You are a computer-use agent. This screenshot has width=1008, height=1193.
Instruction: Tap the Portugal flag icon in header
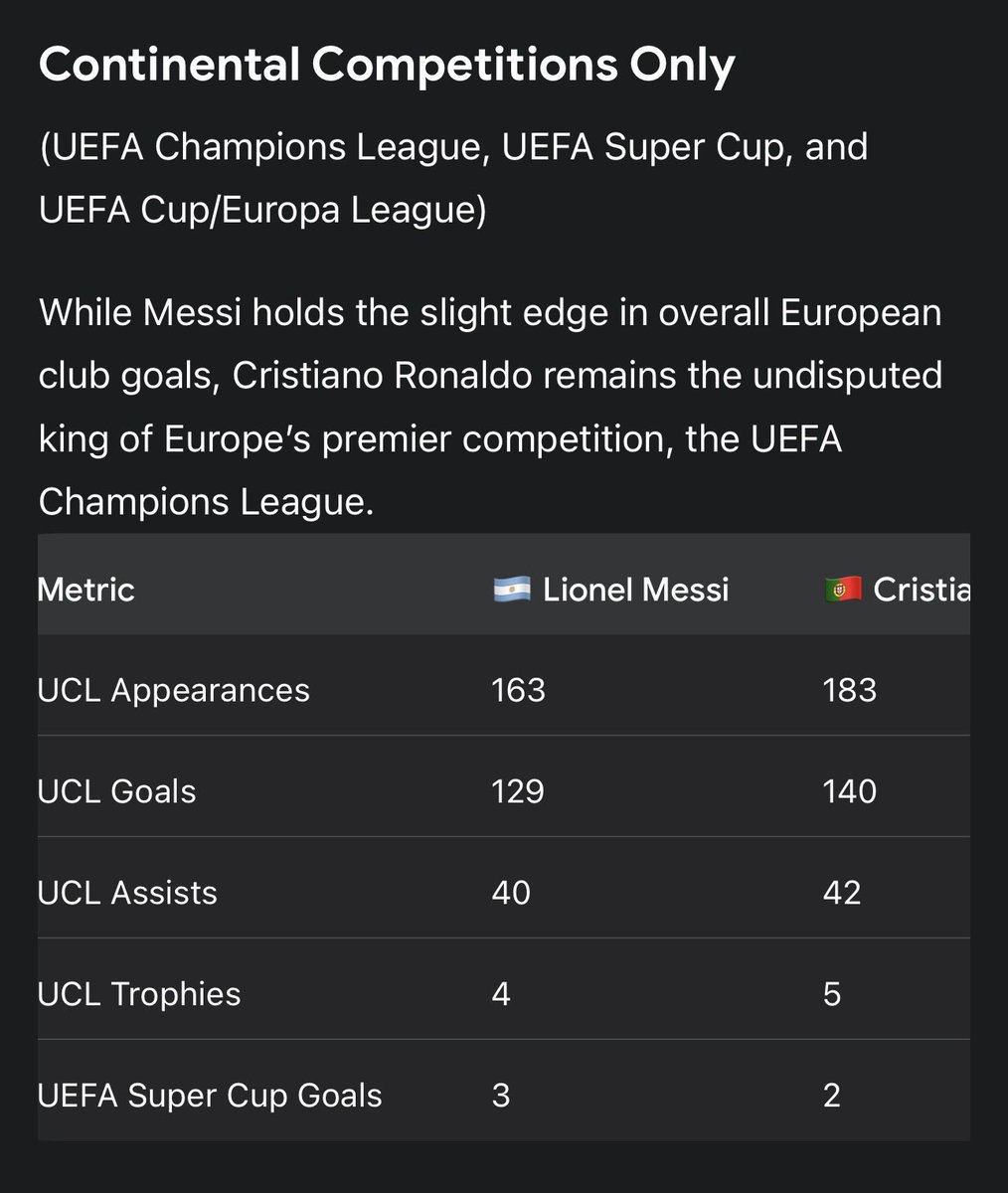[843, 590]
